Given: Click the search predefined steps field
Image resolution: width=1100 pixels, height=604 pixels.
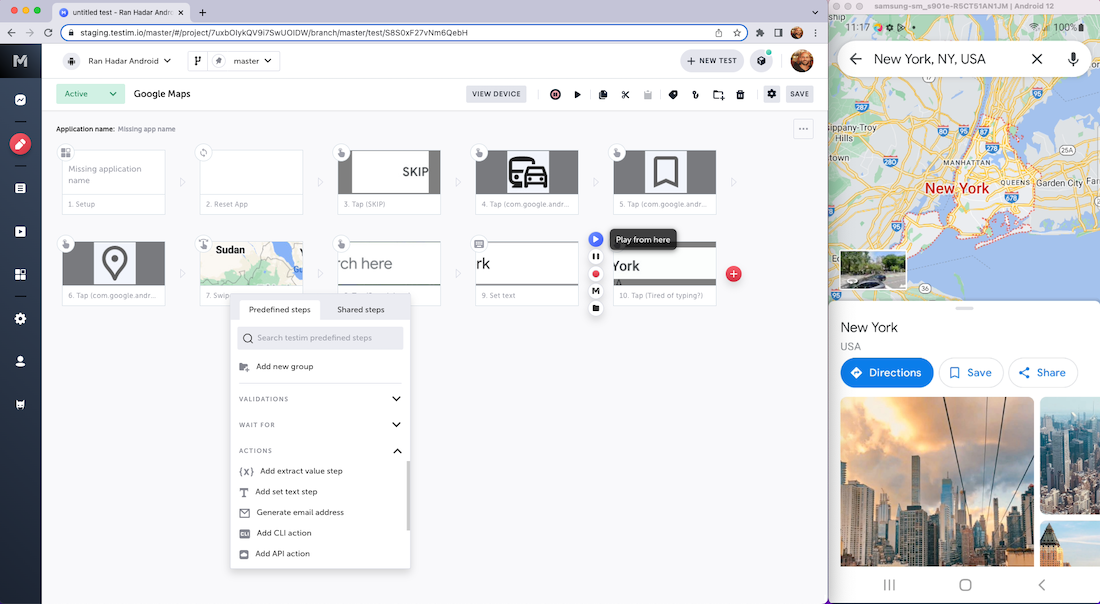Looking at the screenshot, I should [320, 338].
